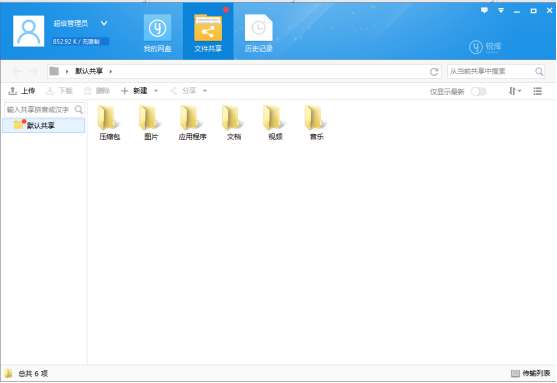Viewport: 557px width, 383px height.
Task: Click the storage usage bar 852.92 K
Action: pyautogui.click(x=80, y=42)
